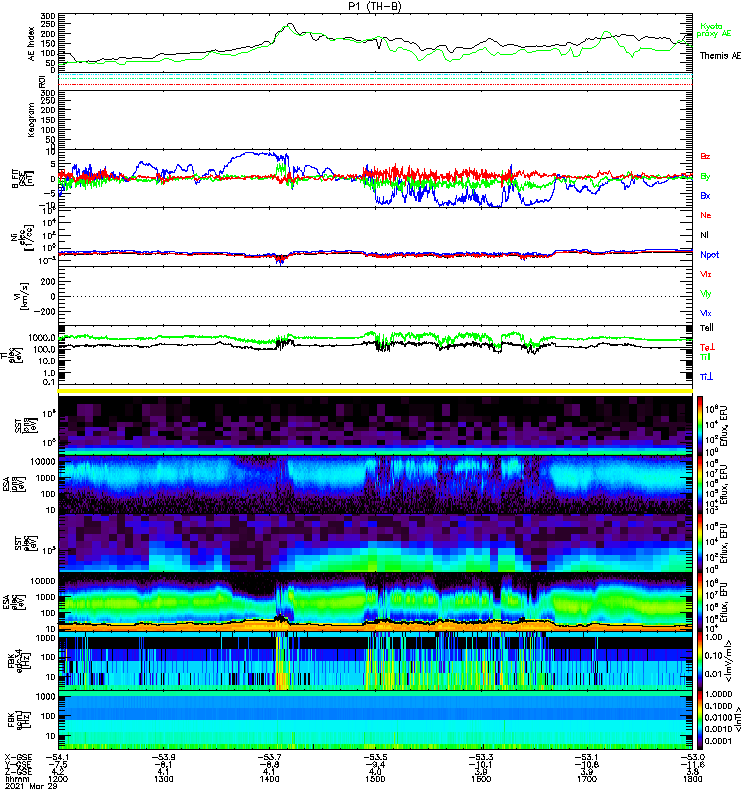Click the nT FBK magnetic color bar
This screenshot has width=750, height=800.
click(700, 720)
